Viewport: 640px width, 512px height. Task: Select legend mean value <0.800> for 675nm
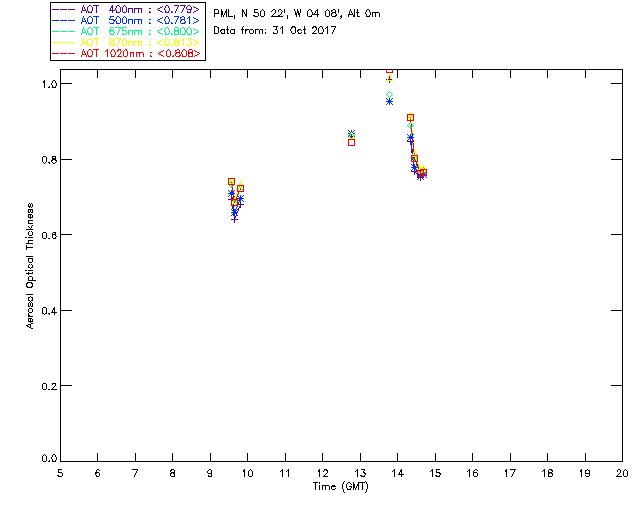click(x=178, y=31)
